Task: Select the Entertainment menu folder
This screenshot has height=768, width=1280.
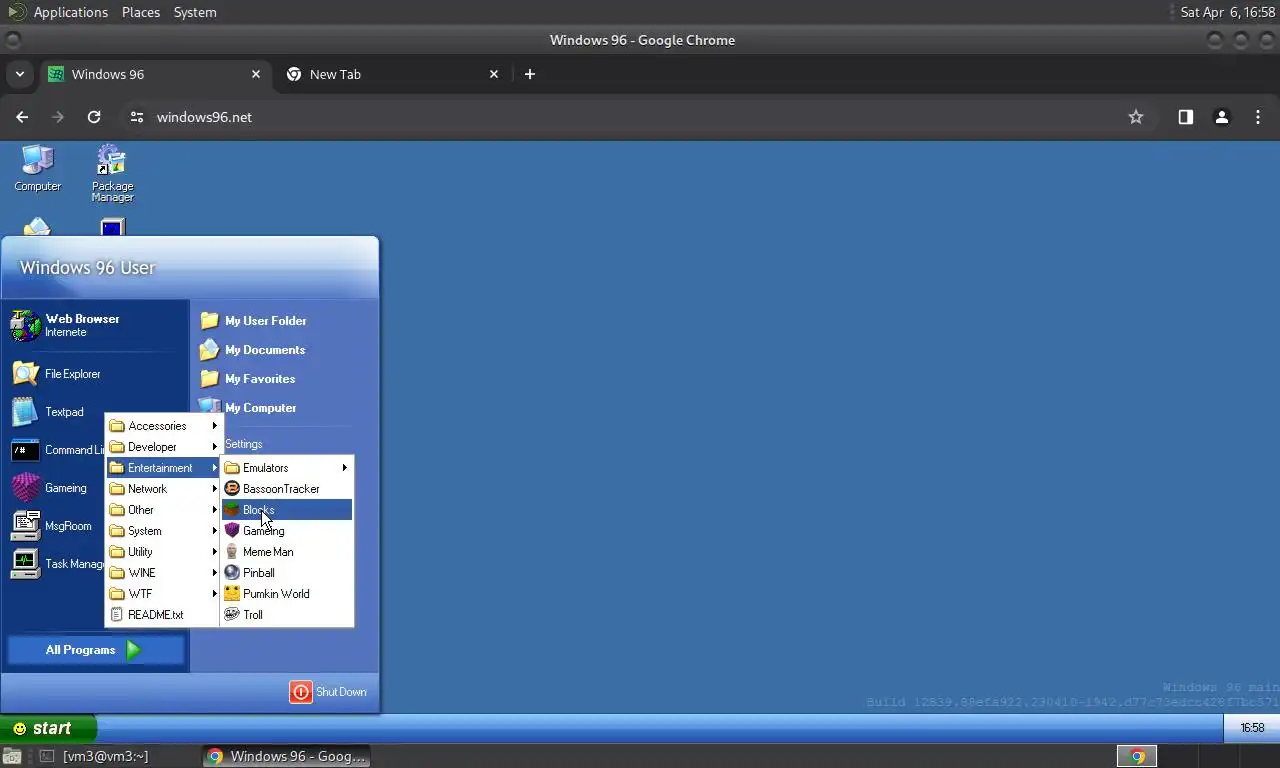Action: 162,468
